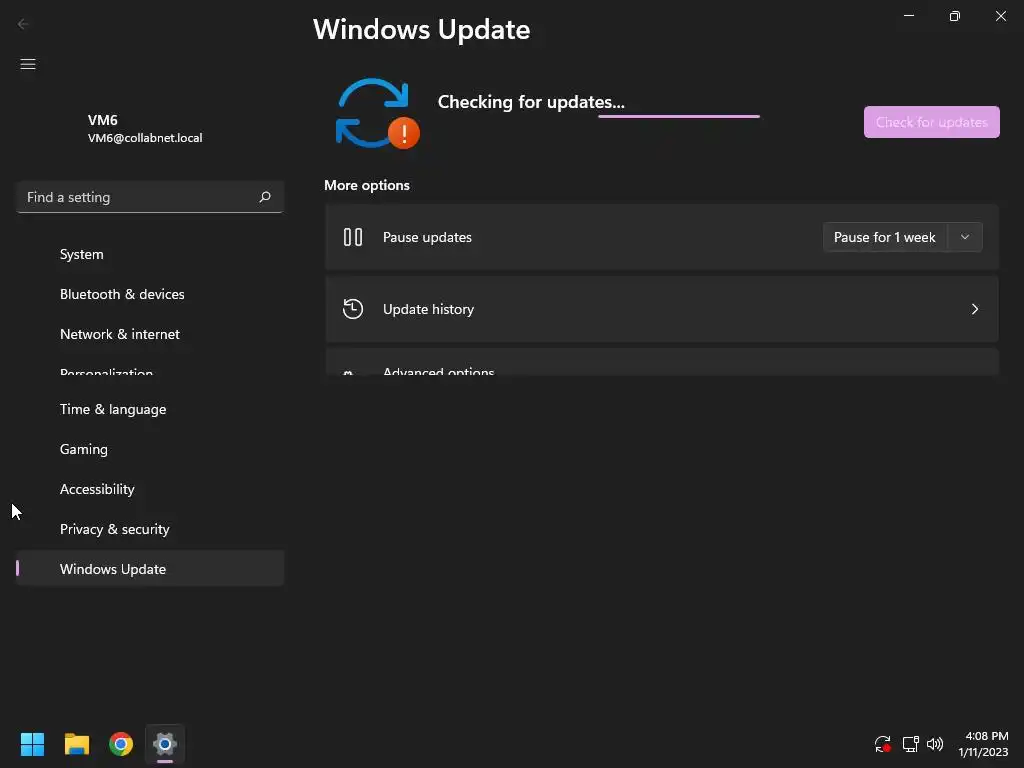Open the network tray icon
The image size is (1024, 768).
click(x=910, y=744)
